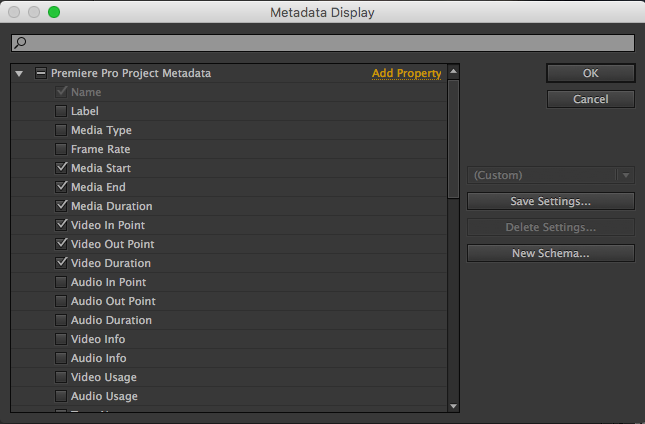Screen dimensions: 645x424
Task: Enable Video Usage checkbox
Action: tap(61, 377)
